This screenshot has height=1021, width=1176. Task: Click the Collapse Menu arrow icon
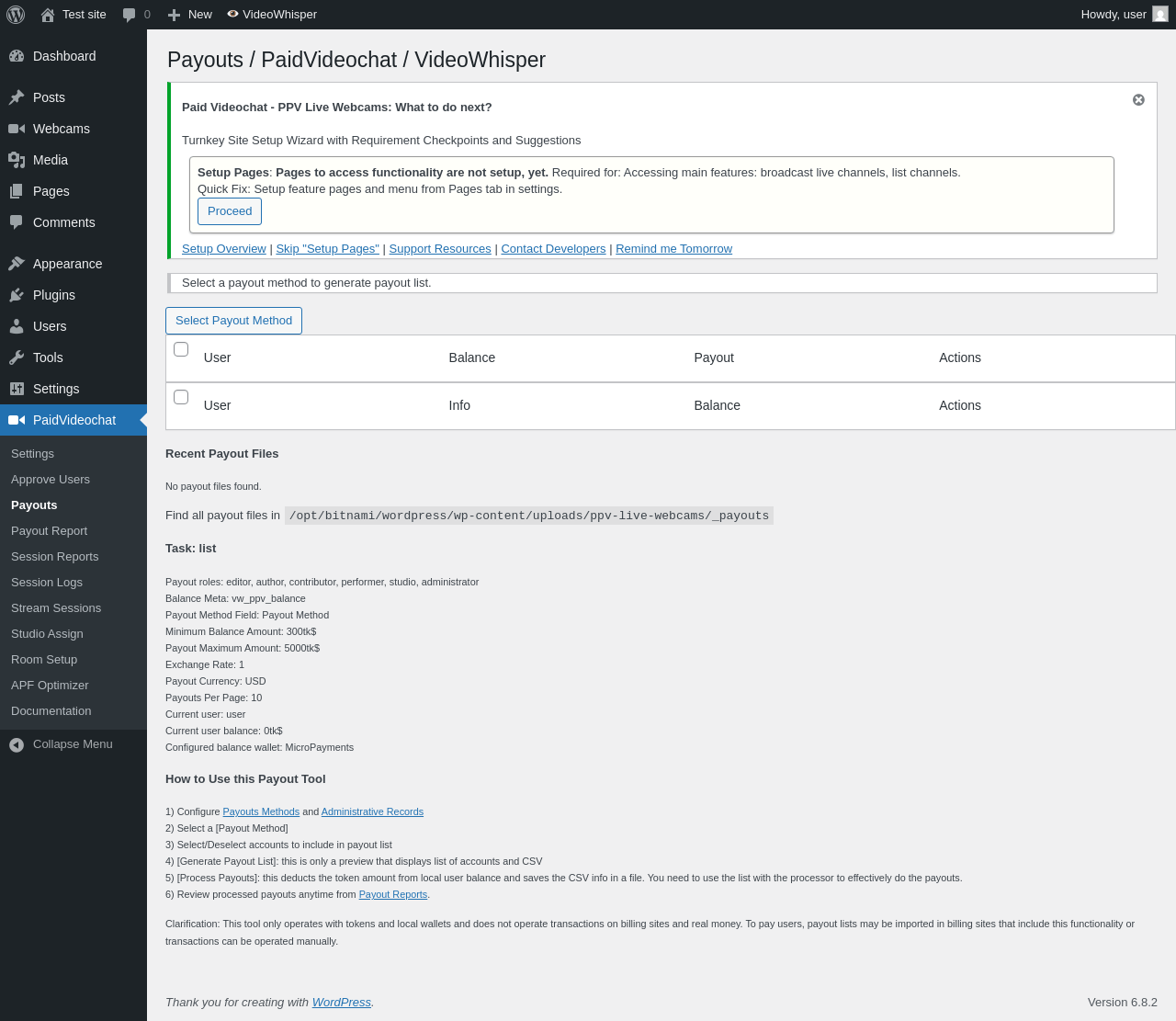(17, 744)
